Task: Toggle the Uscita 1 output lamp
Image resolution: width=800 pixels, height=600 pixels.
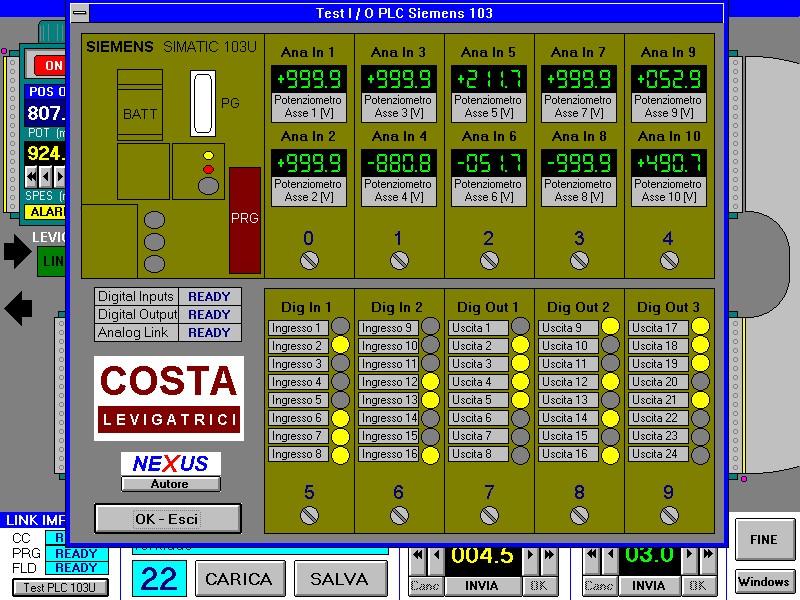Action: pyautogui.click(x=520, y=327)
